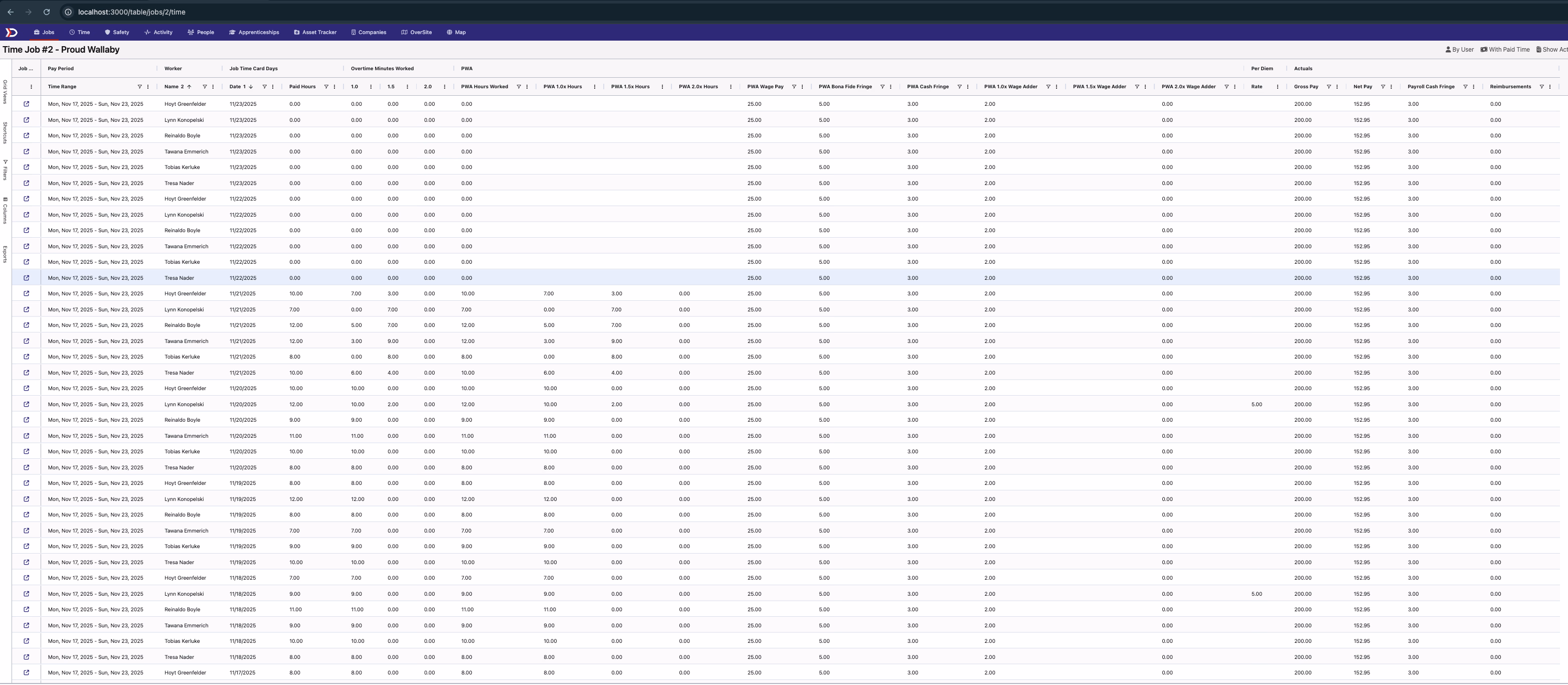Toggle With Paid Time option
The width and height of the screenshot is (1568, 685).
pyautogui.click(x=1505, y=50)
